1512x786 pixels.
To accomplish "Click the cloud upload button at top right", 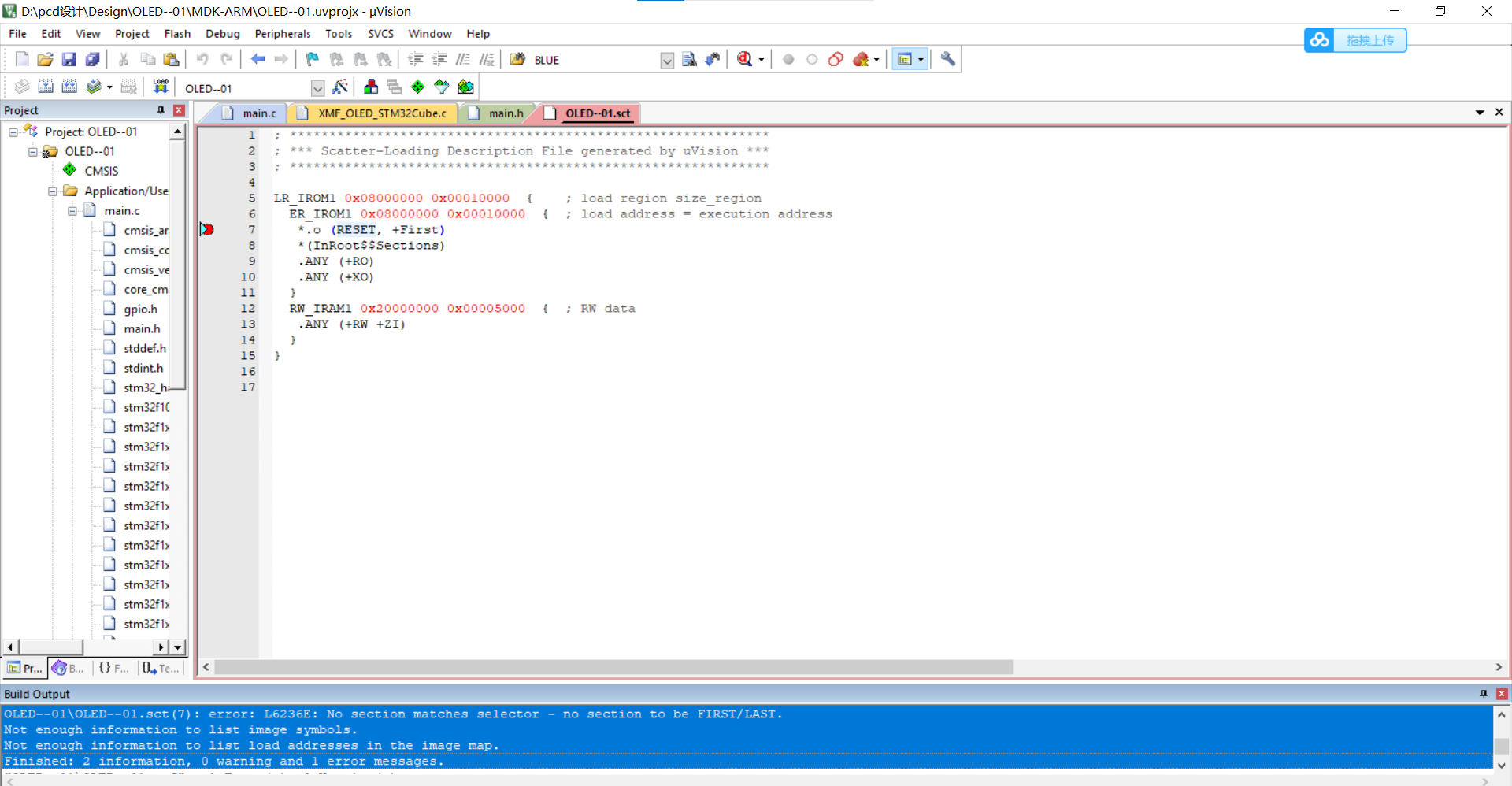I will (x=1355, y=40).
